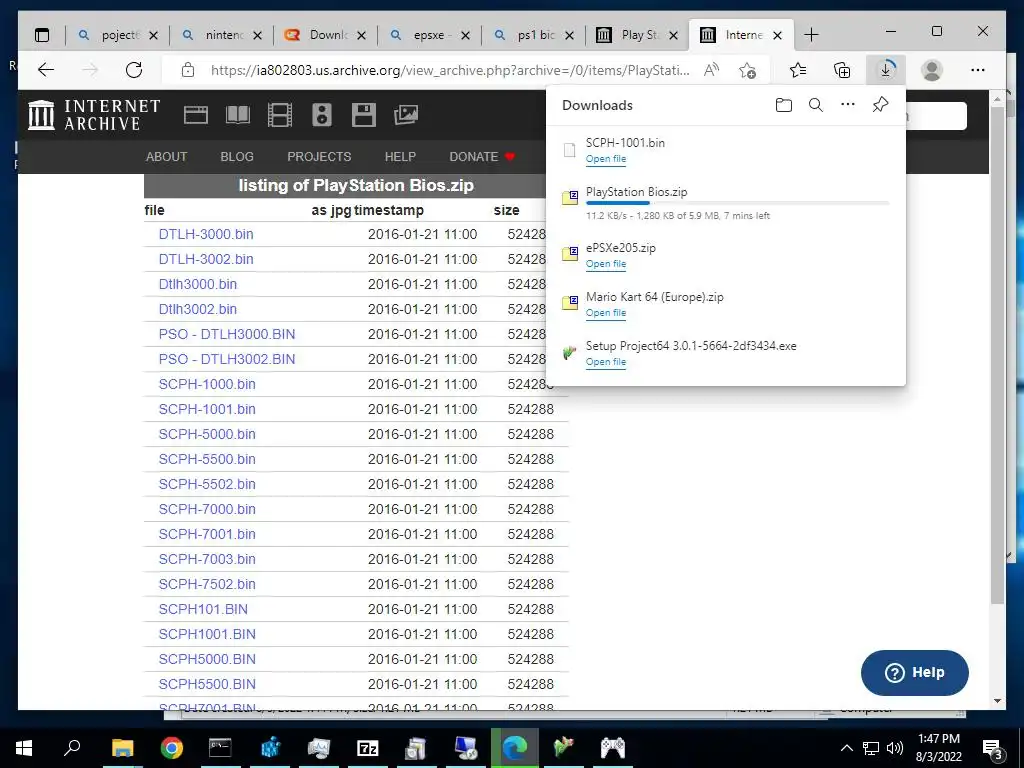
Task: Download SCPH-7502.bin from listing
Action: (x=207, y=584)
